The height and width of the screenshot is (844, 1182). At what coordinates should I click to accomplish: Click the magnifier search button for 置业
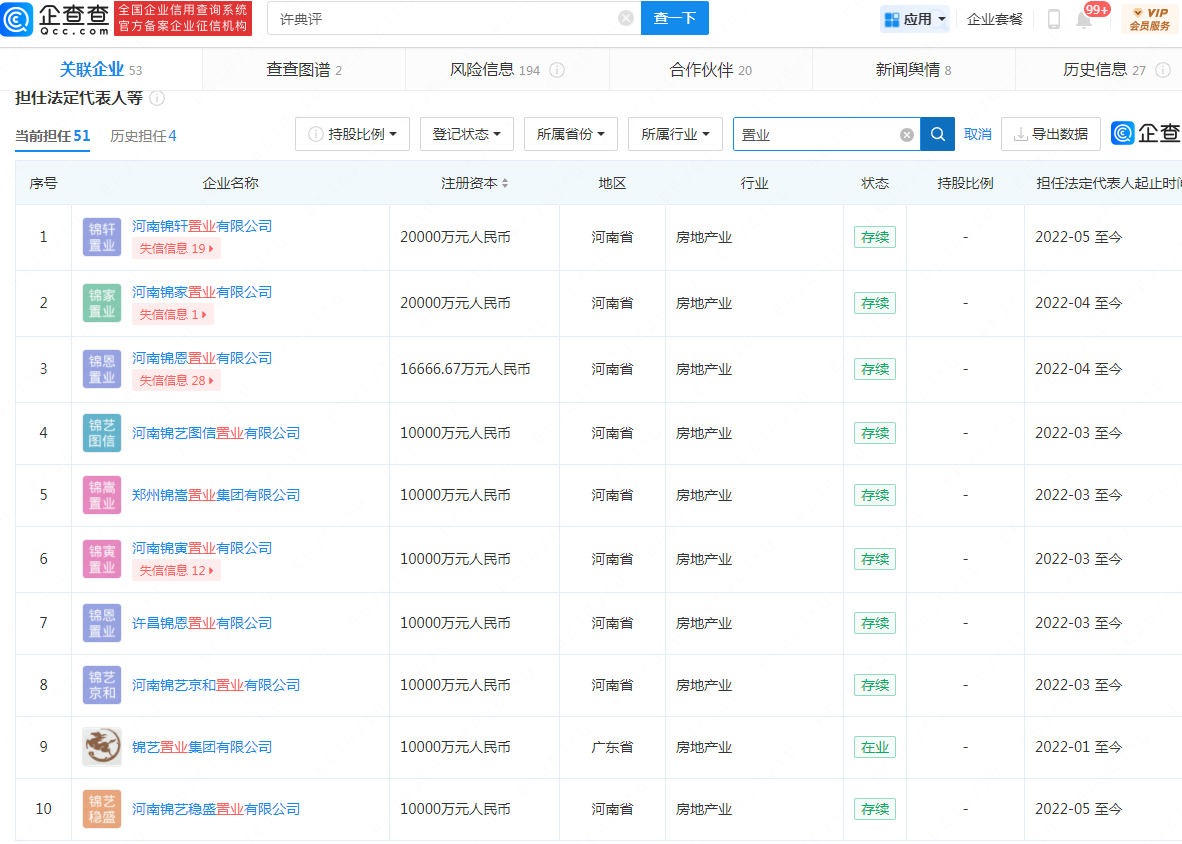(x=937, y=134)
